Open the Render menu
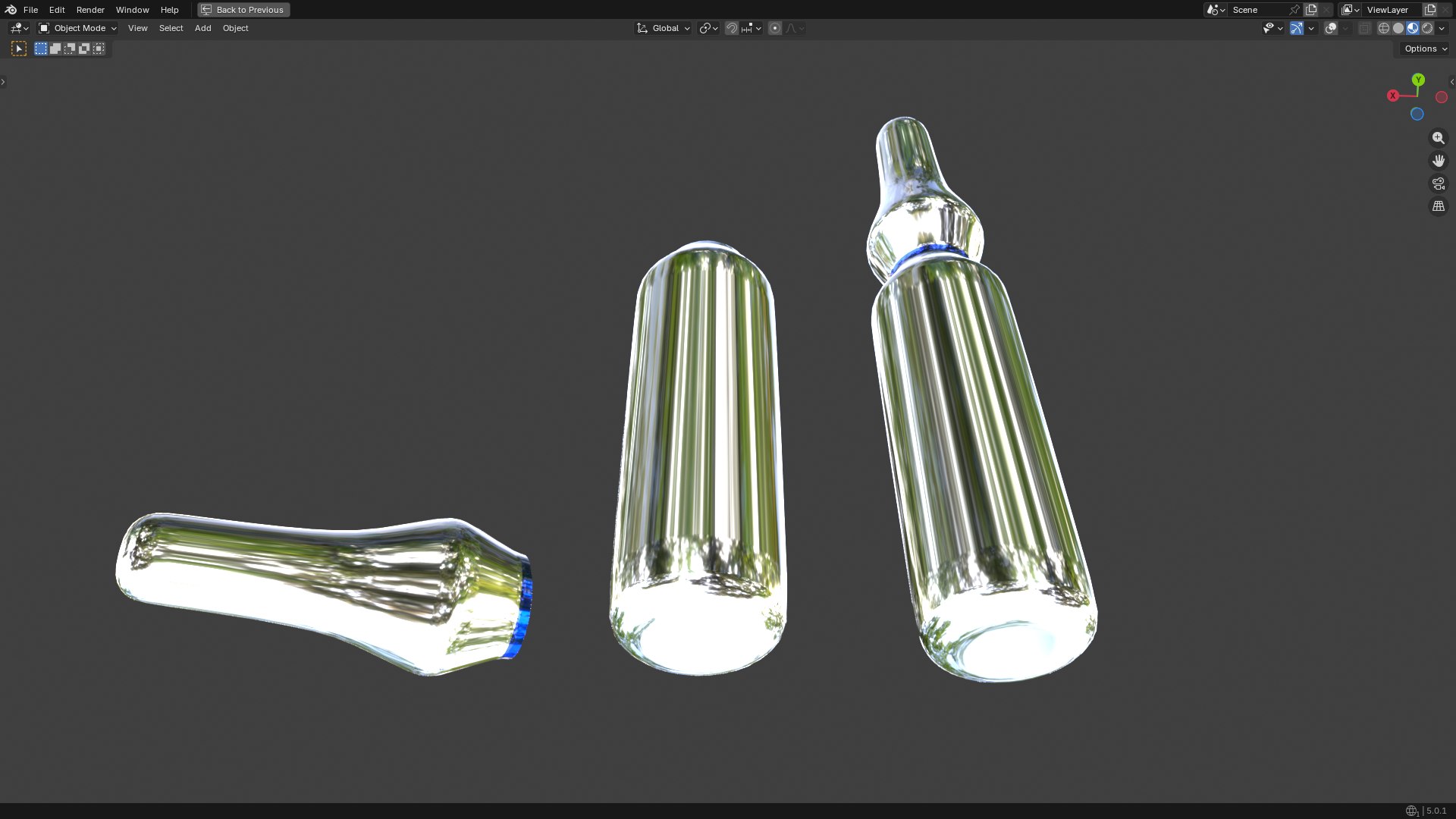Image resolution: width=1456 pixels, height=819 pixels. coord(90,10)
